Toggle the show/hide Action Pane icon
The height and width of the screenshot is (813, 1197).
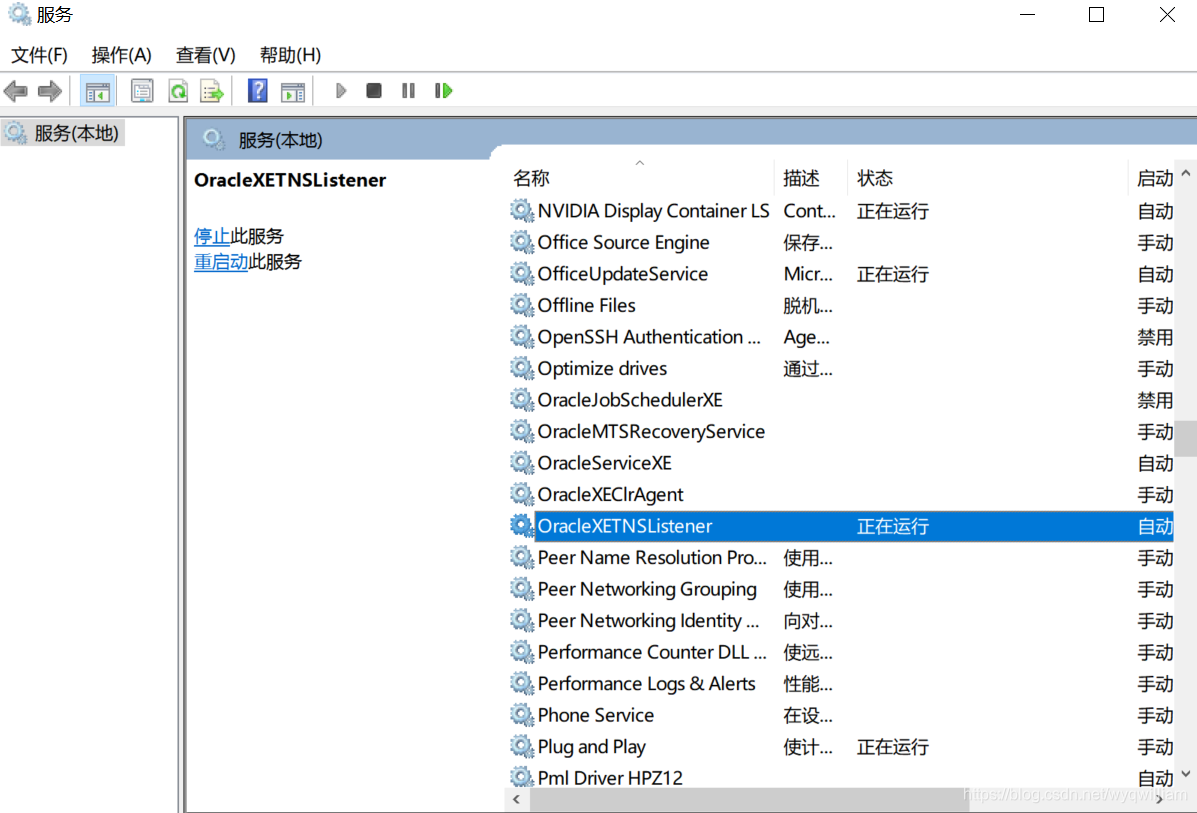(x=292, y=92)
